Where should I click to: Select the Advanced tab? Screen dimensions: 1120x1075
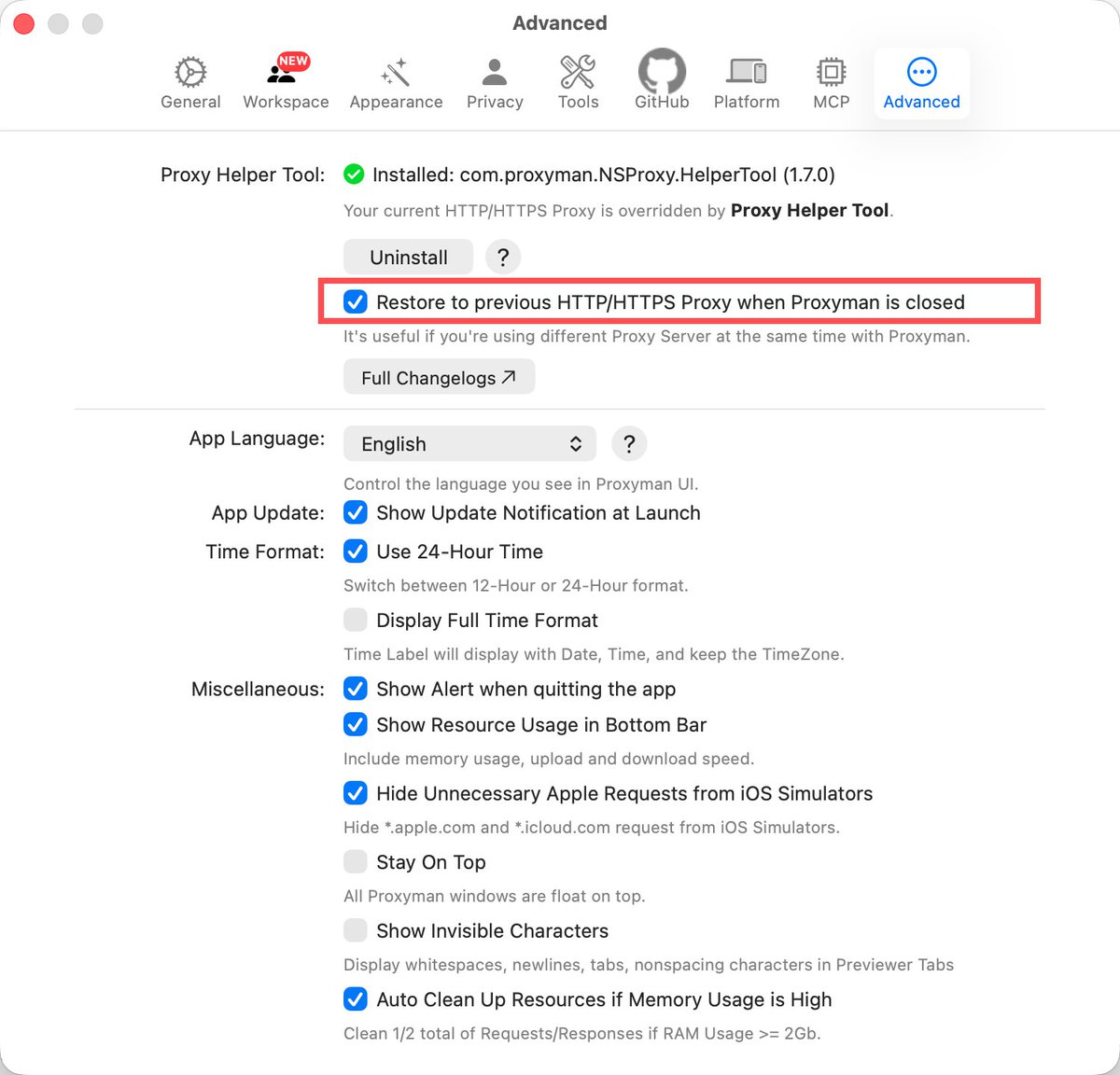tap(921, 84)
